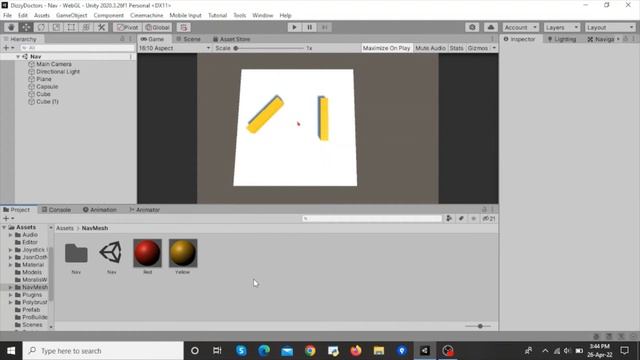The height and width of the screenshot is (360, 640).
Task: Open the File menu
Action: (7, 16)
